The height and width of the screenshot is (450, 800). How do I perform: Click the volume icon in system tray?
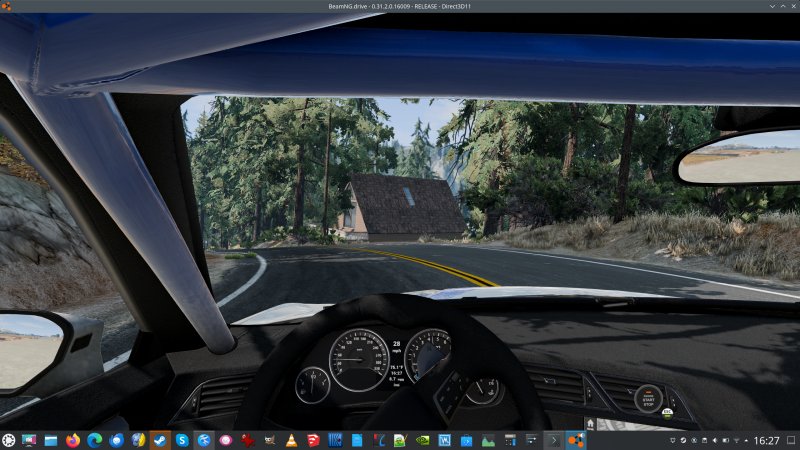(715, 440)
